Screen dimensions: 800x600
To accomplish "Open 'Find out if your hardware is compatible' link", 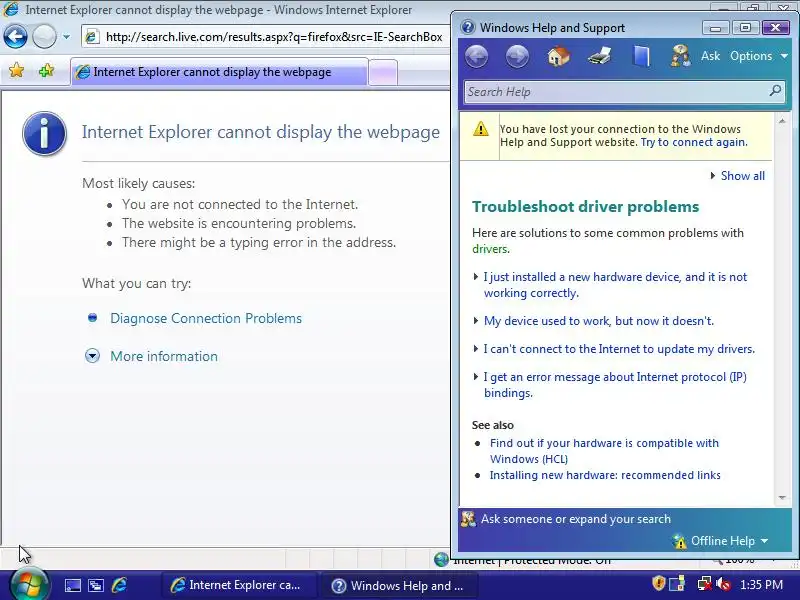I will tap(604, 451).
